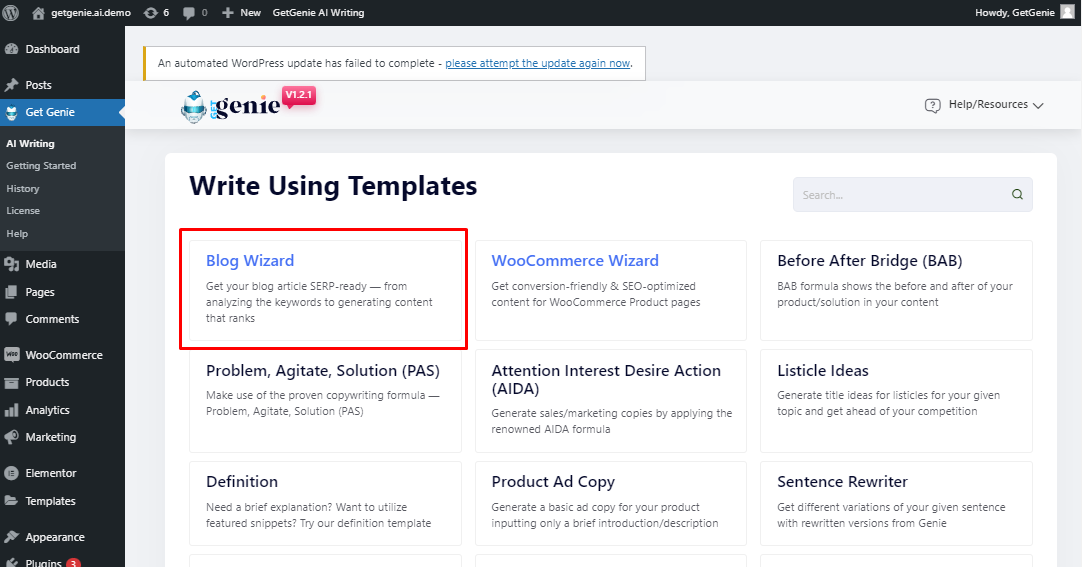Click the Dashboard gauge icon

[11, 49]
